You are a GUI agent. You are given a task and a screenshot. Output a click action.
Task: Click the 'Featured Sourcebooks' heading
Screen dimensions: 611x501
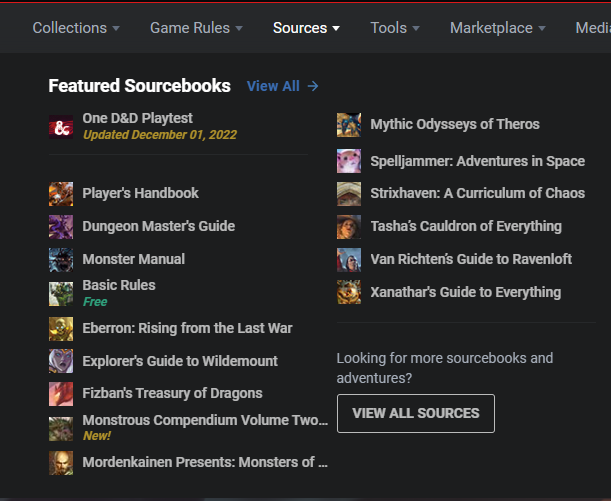(140, 86)
